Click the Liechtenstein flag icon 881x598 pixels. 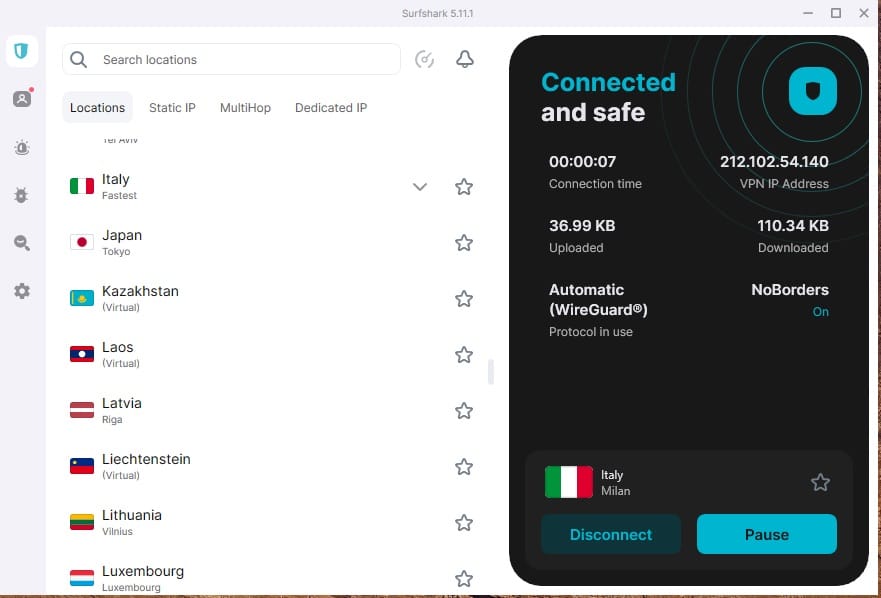point(82,466)
